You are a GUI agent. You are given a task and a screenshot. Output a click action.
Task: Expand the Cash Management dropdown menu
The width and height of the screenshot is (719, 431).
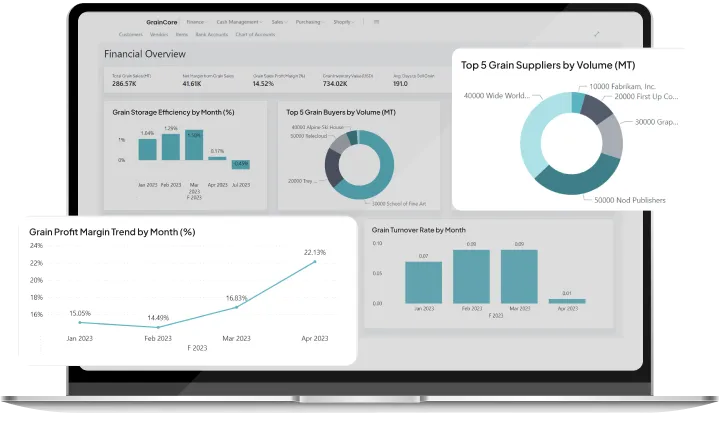(x=238, y=21)
